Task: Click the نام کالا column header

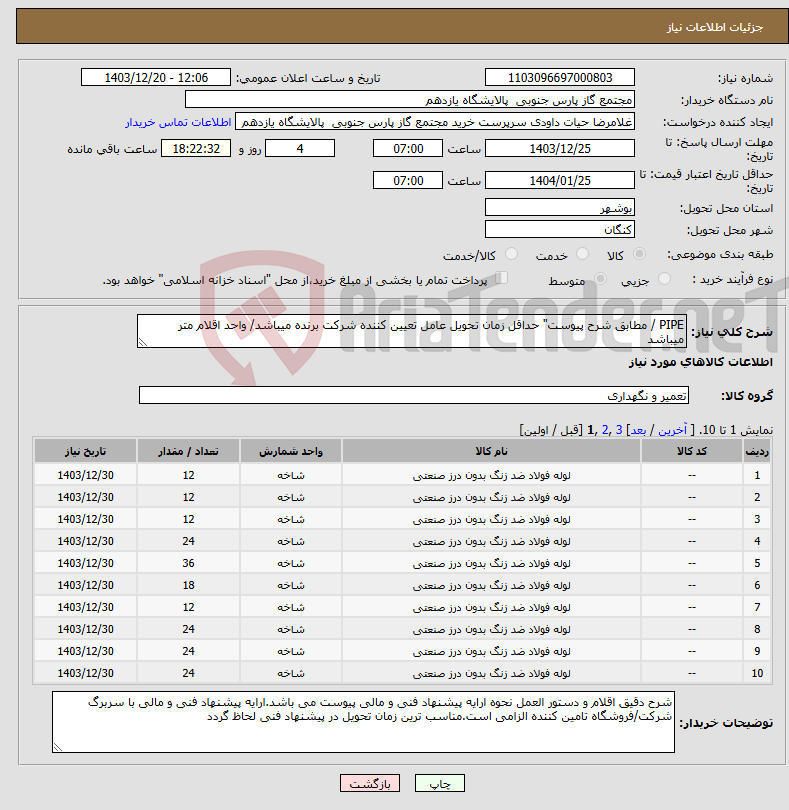Action: (x=491, y=451)
